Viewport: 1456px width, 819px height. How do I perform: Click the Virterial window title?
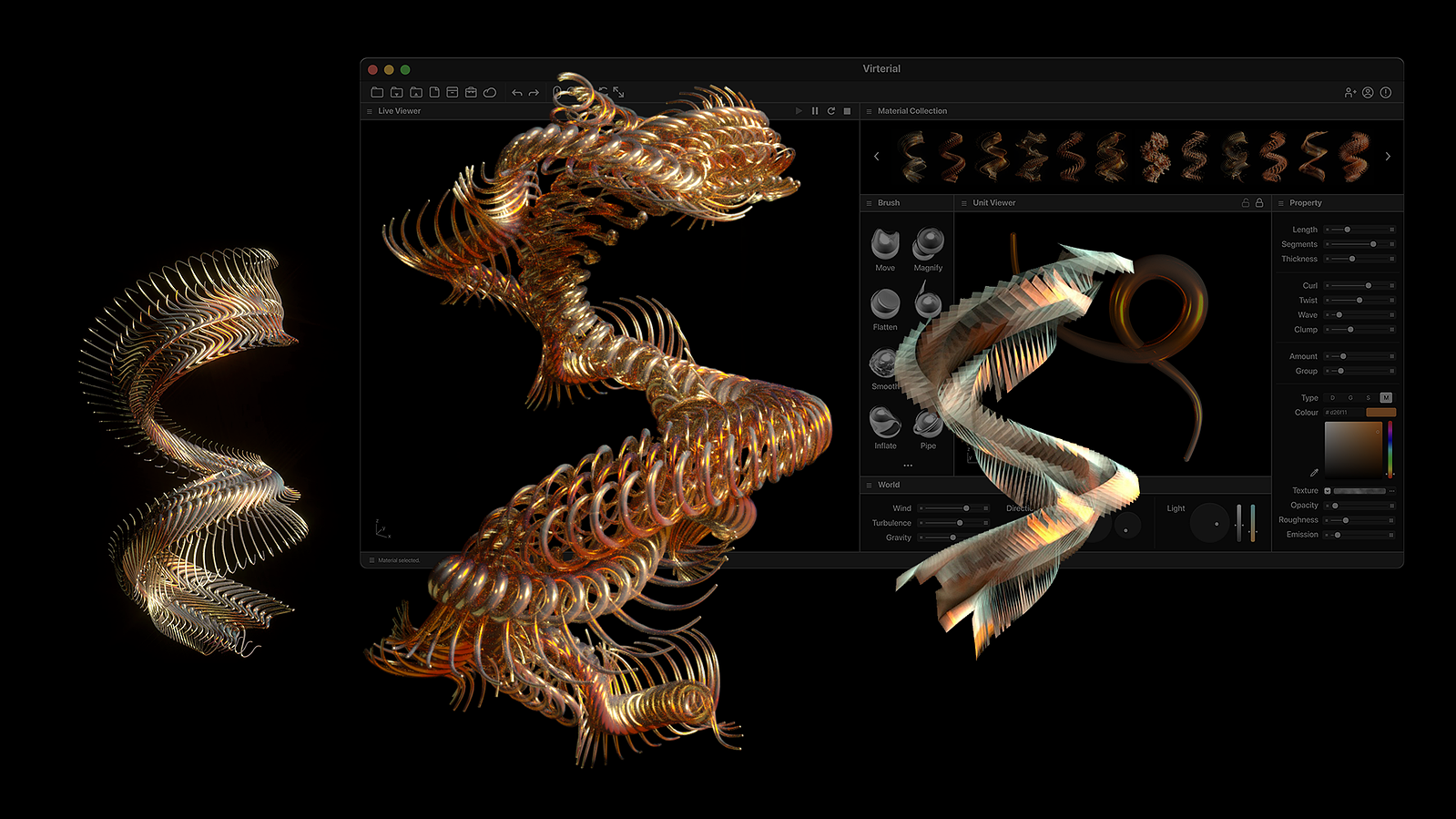(x=881, y=68)
